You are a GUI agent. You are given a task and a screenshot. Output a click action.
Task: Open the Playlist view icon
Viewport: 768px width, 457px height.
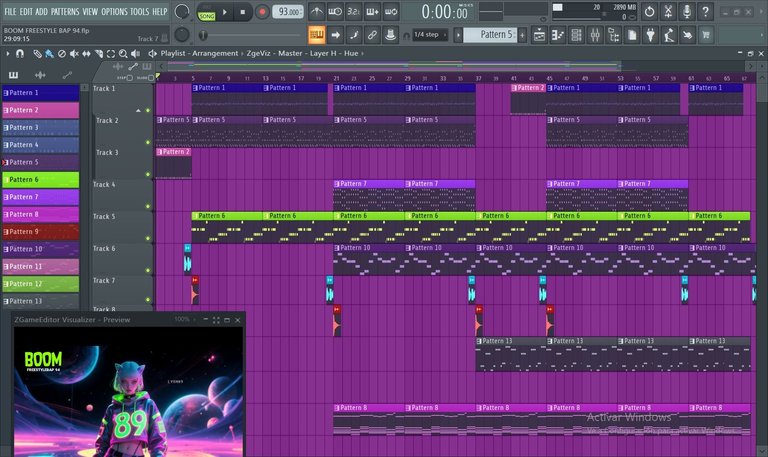click(539, 35)
